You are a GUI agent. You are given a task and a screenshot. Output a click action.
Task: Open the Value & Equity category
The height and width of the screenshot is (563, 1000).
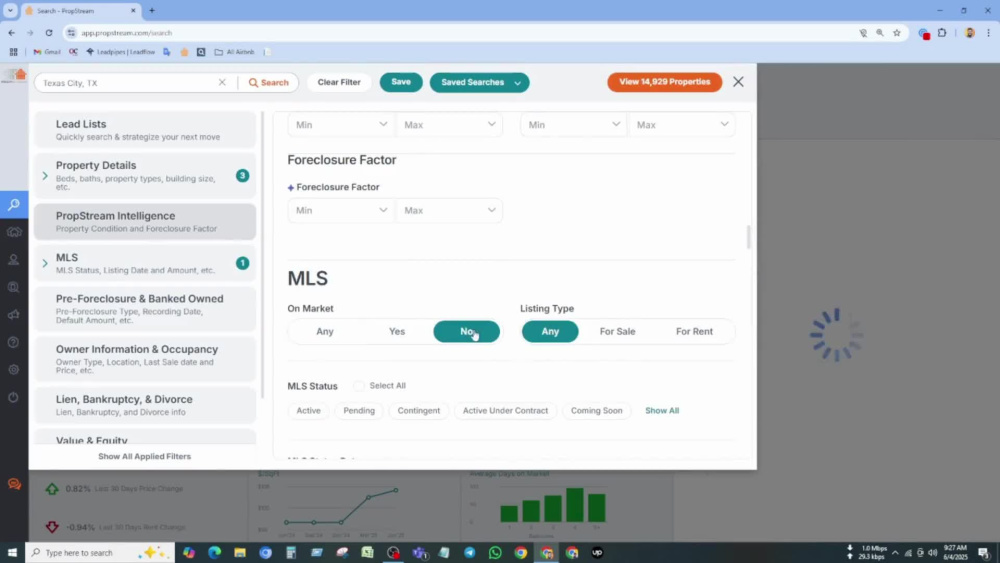tap(145, 437)
